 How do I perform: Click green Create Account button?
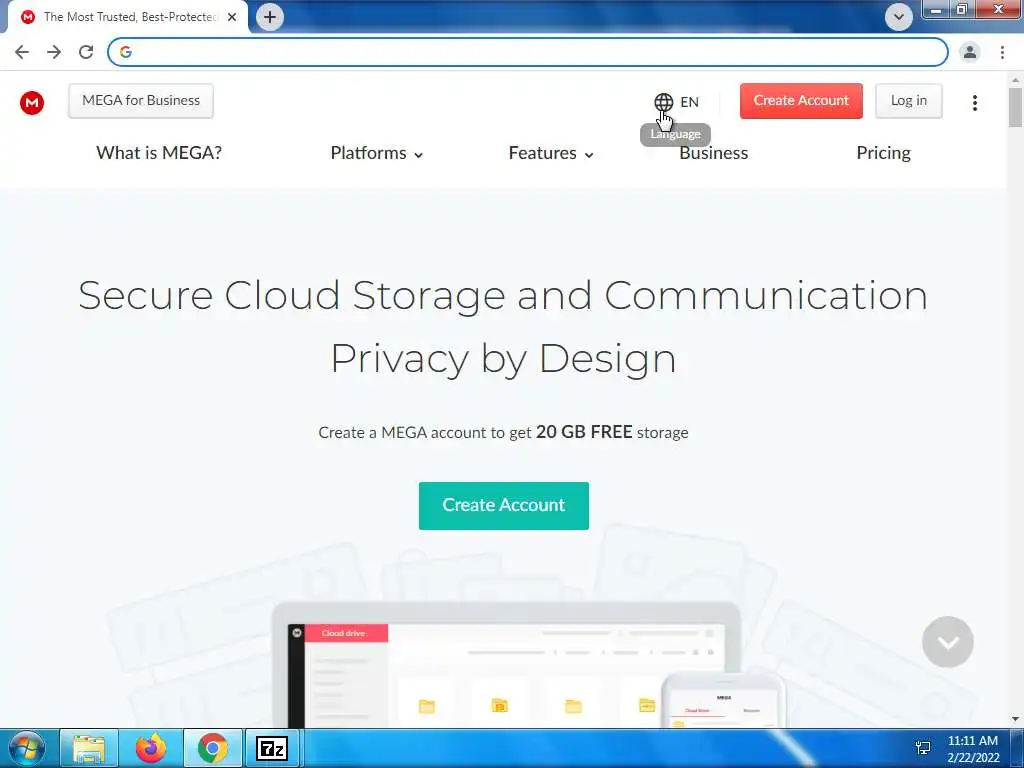click(x=504, y=505)
